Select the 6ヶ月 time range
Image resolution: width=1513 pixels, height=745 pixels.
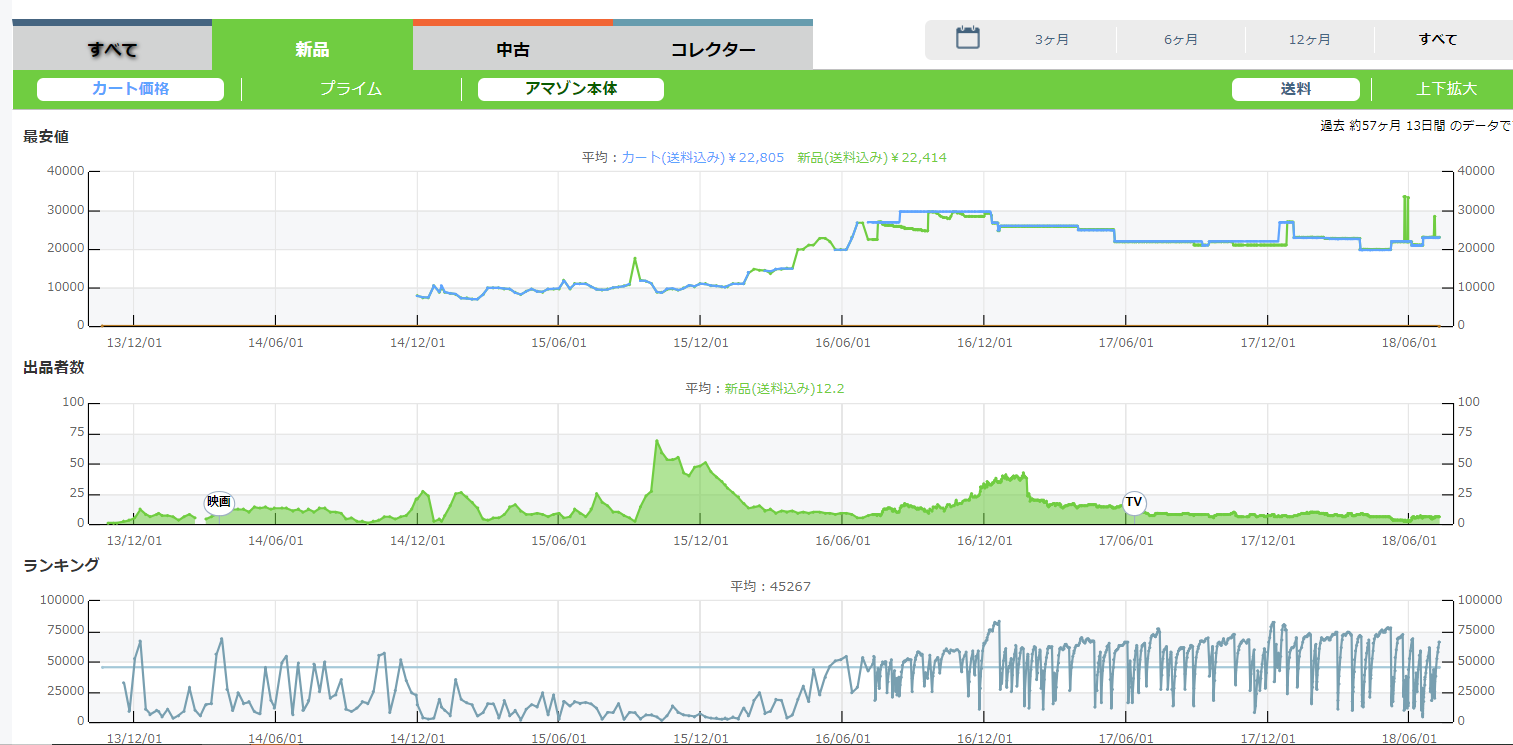tap(1180, 40)
